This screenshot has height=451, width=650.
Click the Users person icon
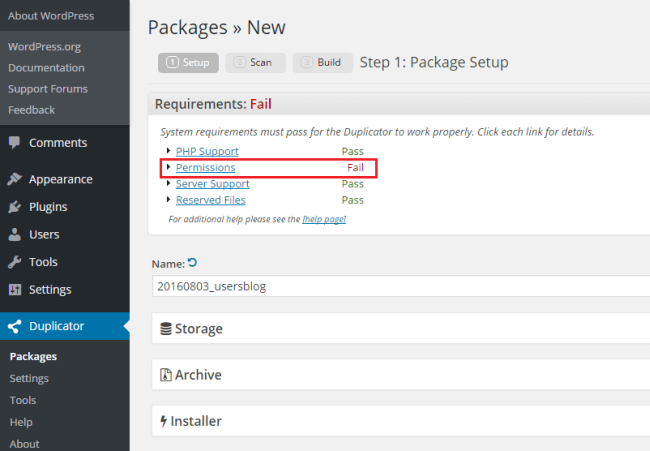(15, 235)
